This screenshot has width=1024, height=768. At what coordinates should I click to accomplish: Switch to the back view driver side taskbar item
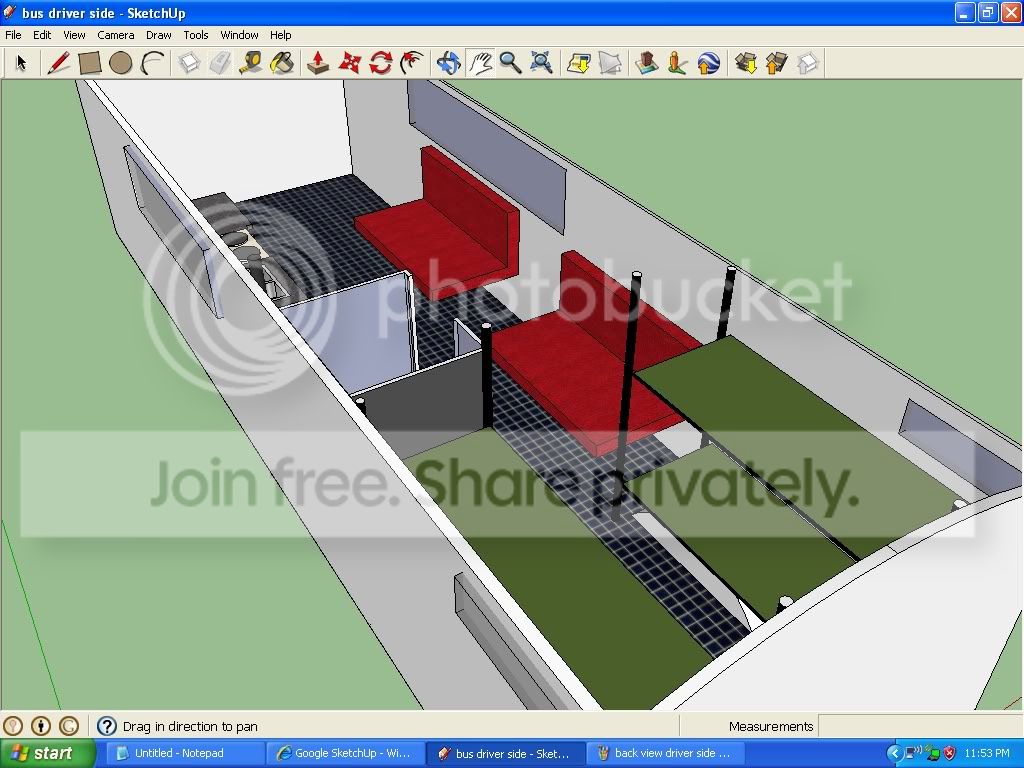(666, 754)
